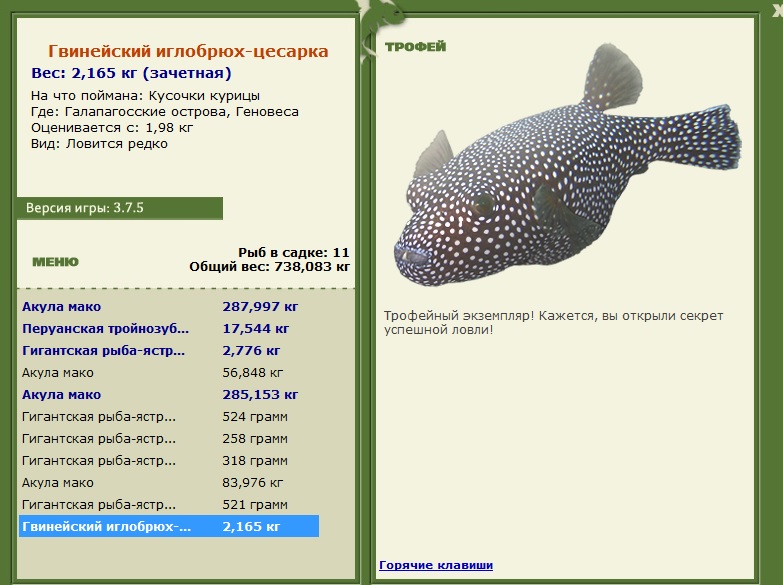Click the Вес: 2,165 кг (зачетная) line
783x585 pixels.
131,73
